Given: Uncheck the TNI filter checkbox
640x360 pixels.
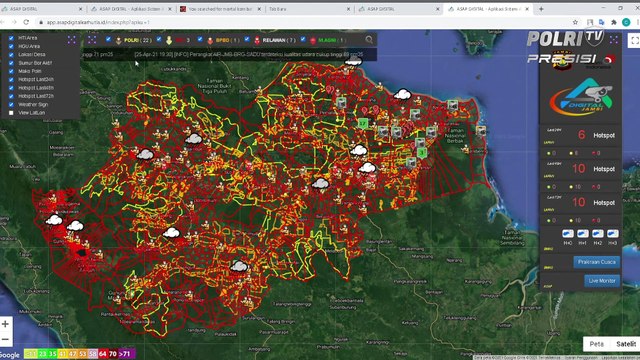Looking at the screenshot, I should click(159, 39).
